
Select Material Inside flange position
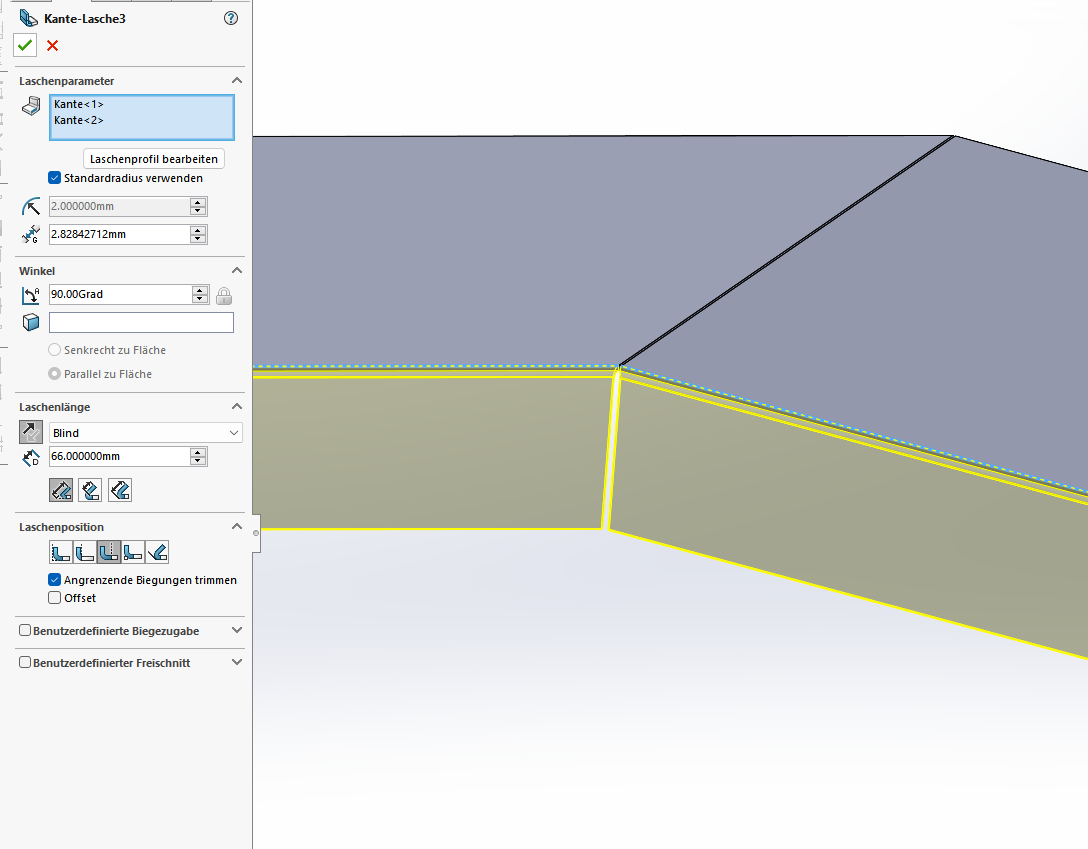point(61,552)
